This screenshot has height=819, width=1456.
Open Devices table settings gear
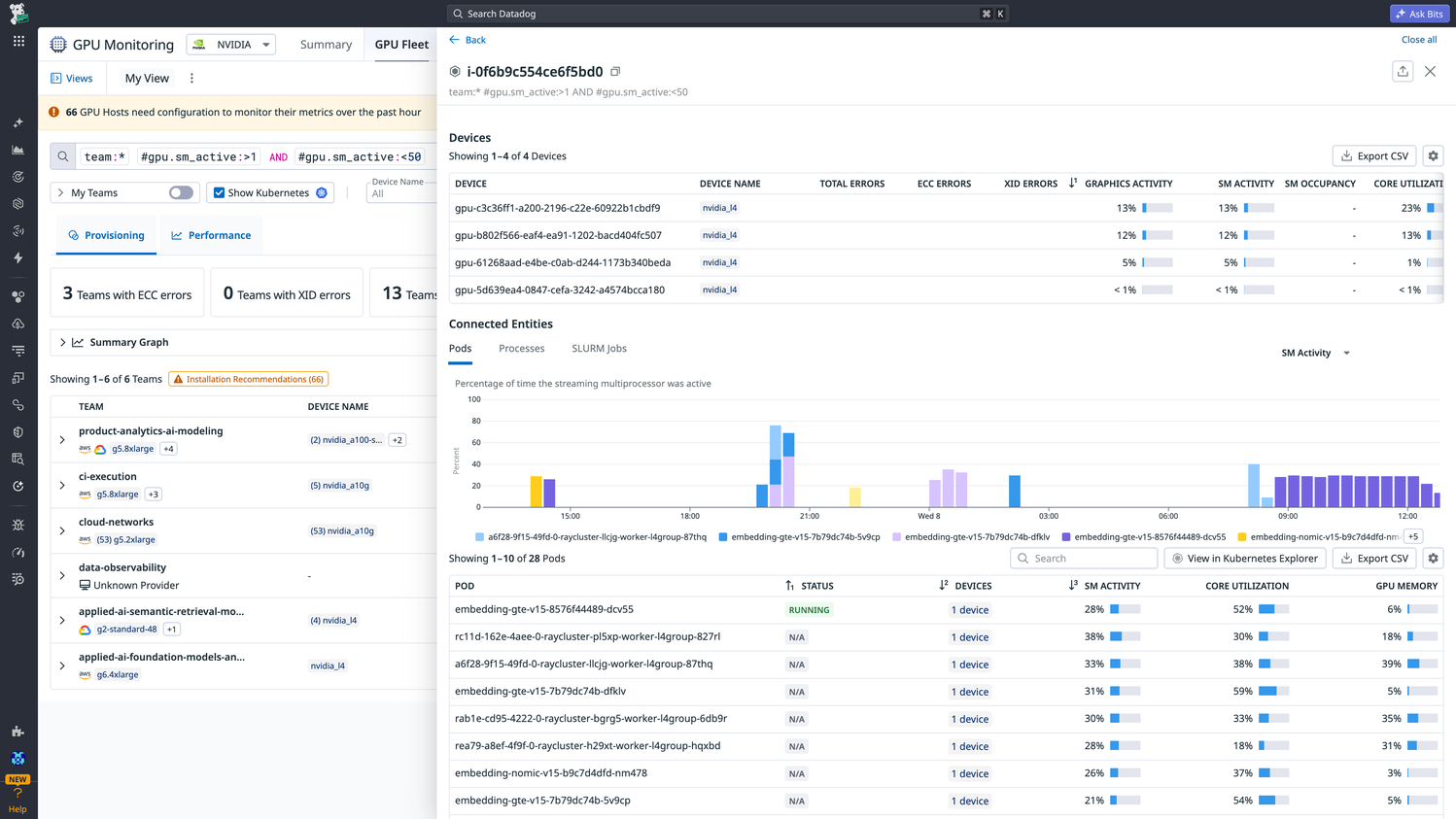(1433, 156)
